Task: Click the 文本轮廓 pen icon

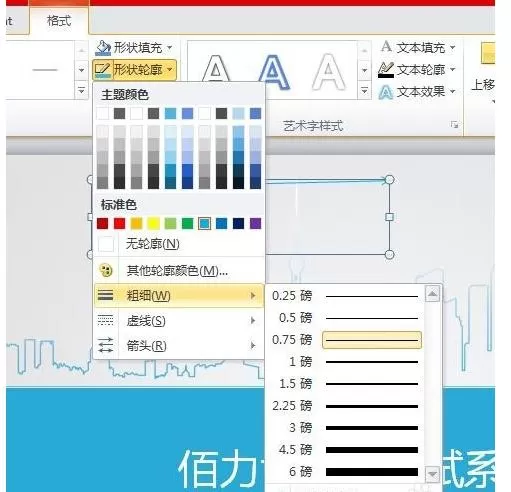Action: pos(386,69)
